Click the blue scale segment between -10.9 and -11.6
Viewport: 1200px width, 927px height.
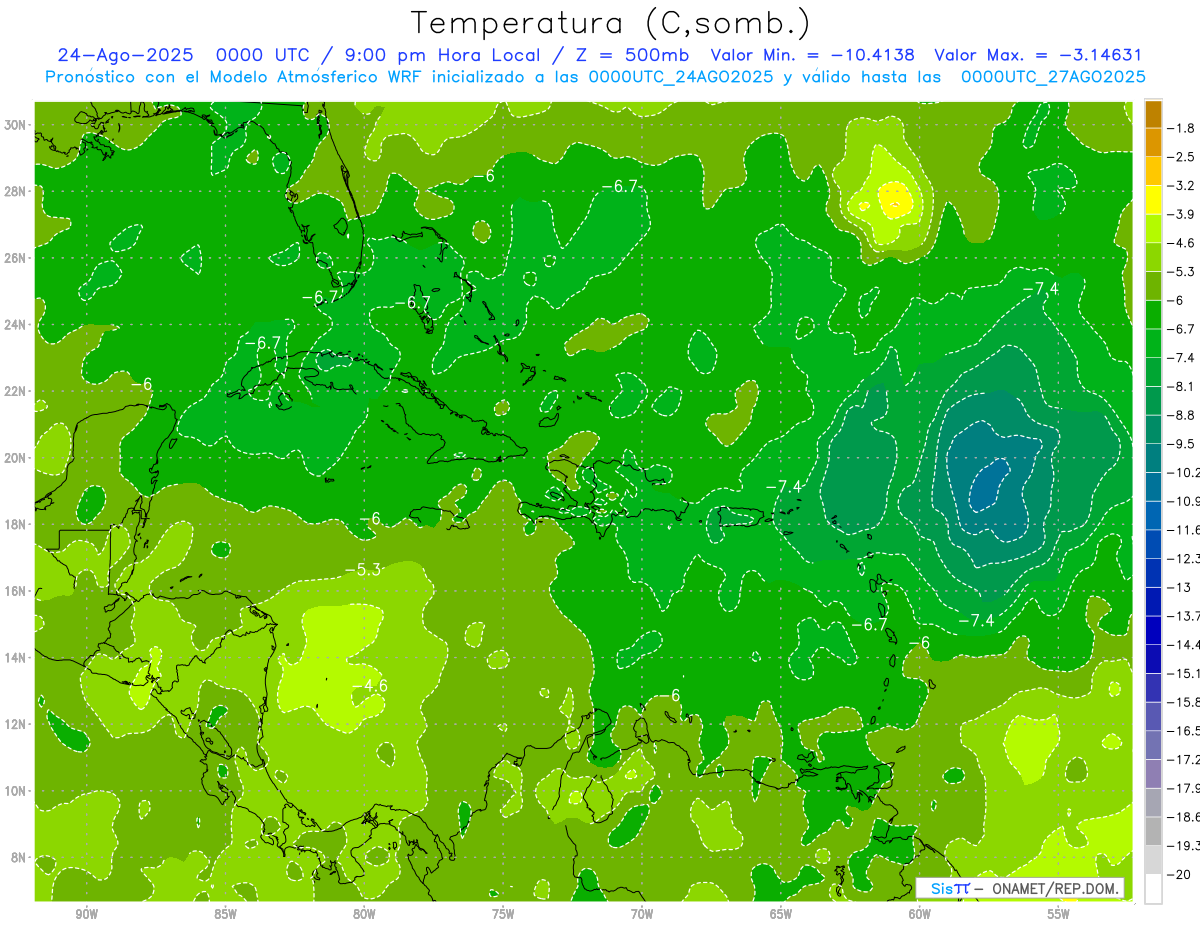pos(1153,515)
